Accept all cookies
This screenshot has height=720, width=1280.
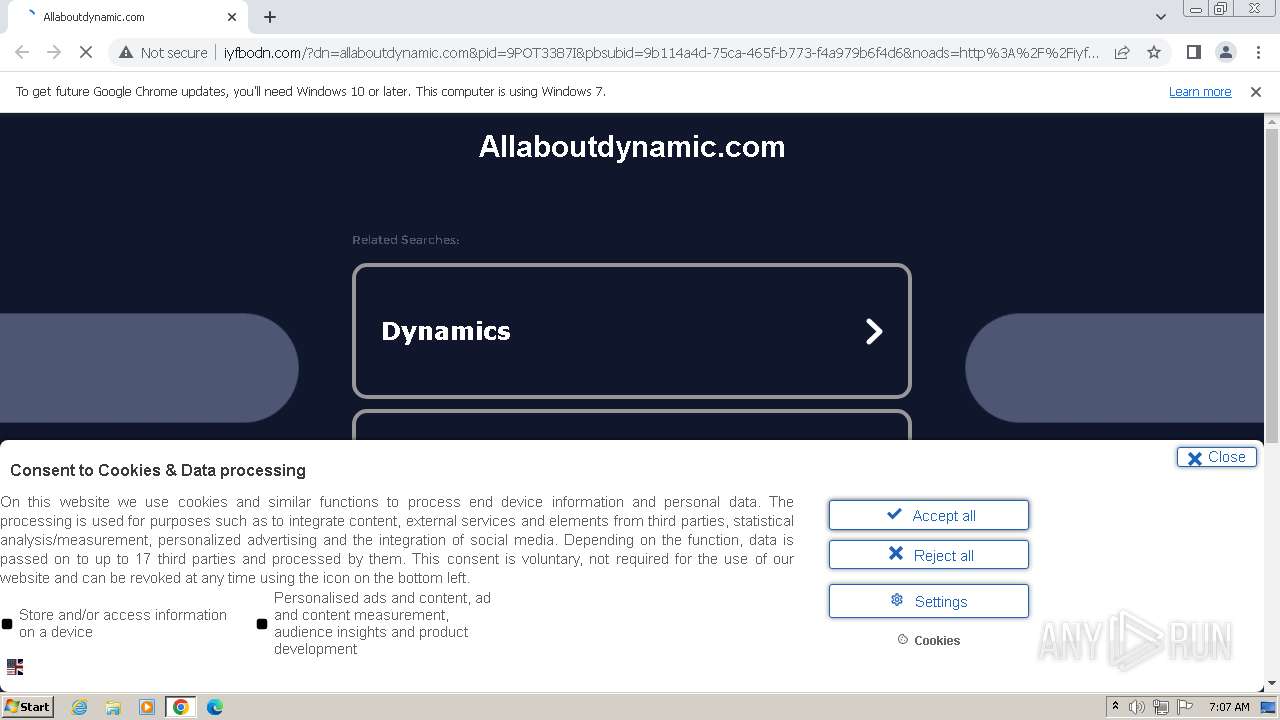[928, 515]
